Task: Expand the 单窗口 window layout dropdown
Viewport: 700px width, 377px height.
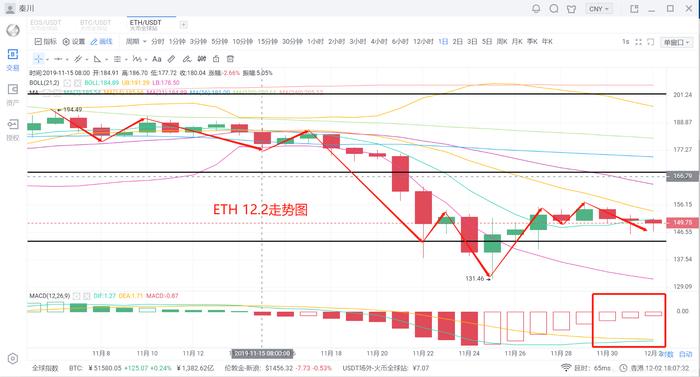Action: (676, 42)
